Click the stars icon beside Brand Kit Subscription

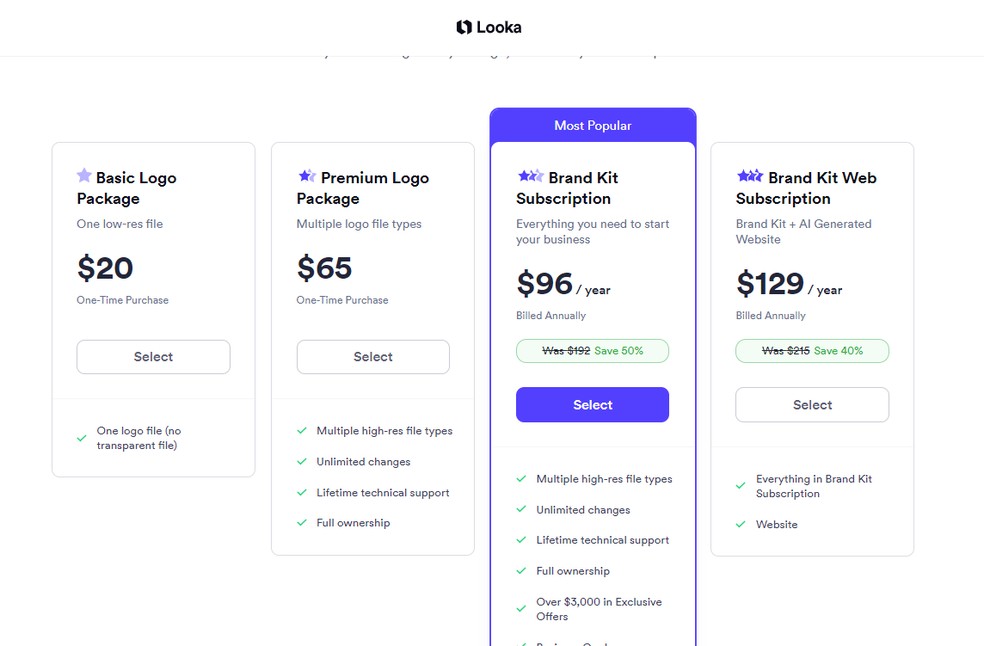[x=530, y=177]
